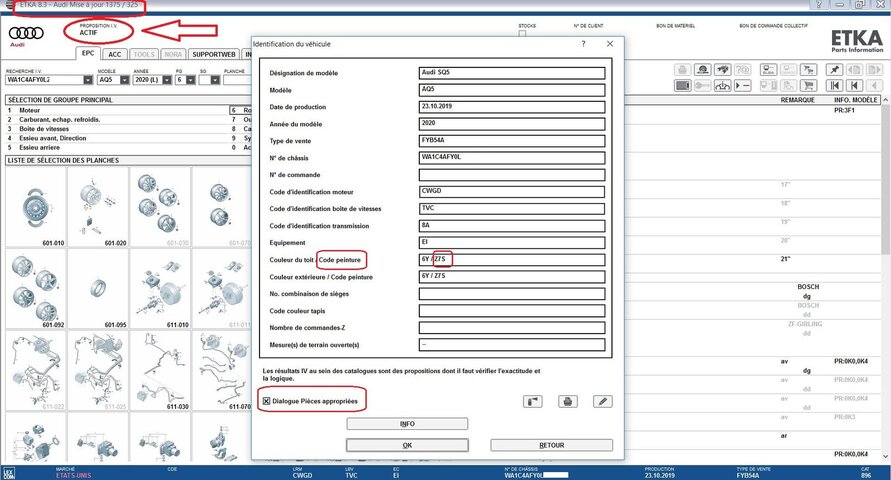Click the pencil edit icon in dialog
The image size is (891, 480).
[x=602, y=402]
